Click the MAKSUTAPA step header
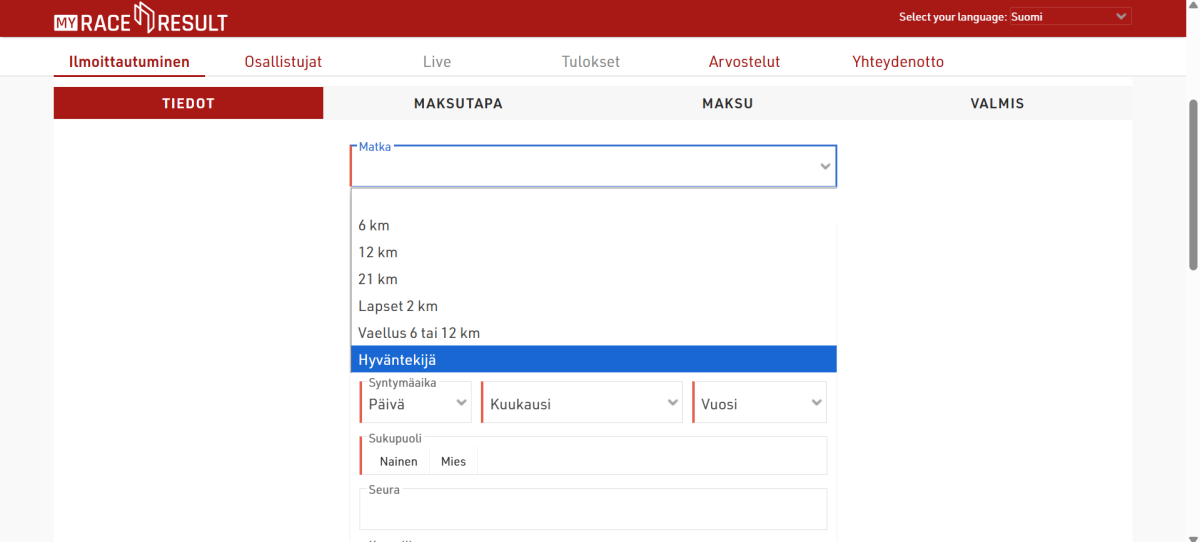1200x542 pixels. (x=458, y=103)
